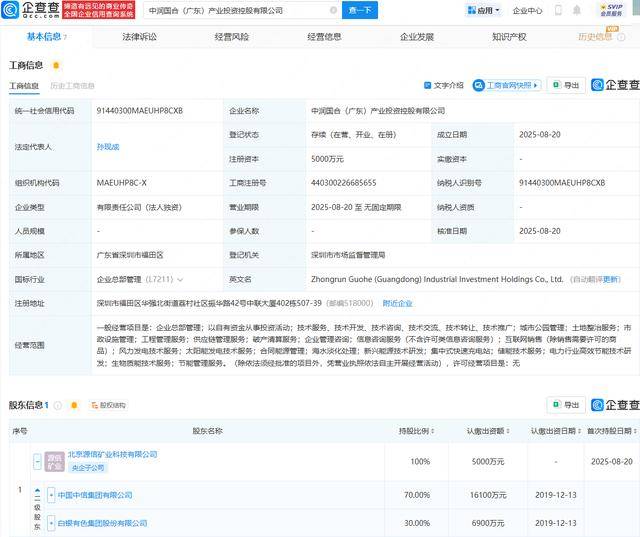Select 工商信息 sub-tab
The height and width of the screenshot is (537, 640).
[24, 86]
